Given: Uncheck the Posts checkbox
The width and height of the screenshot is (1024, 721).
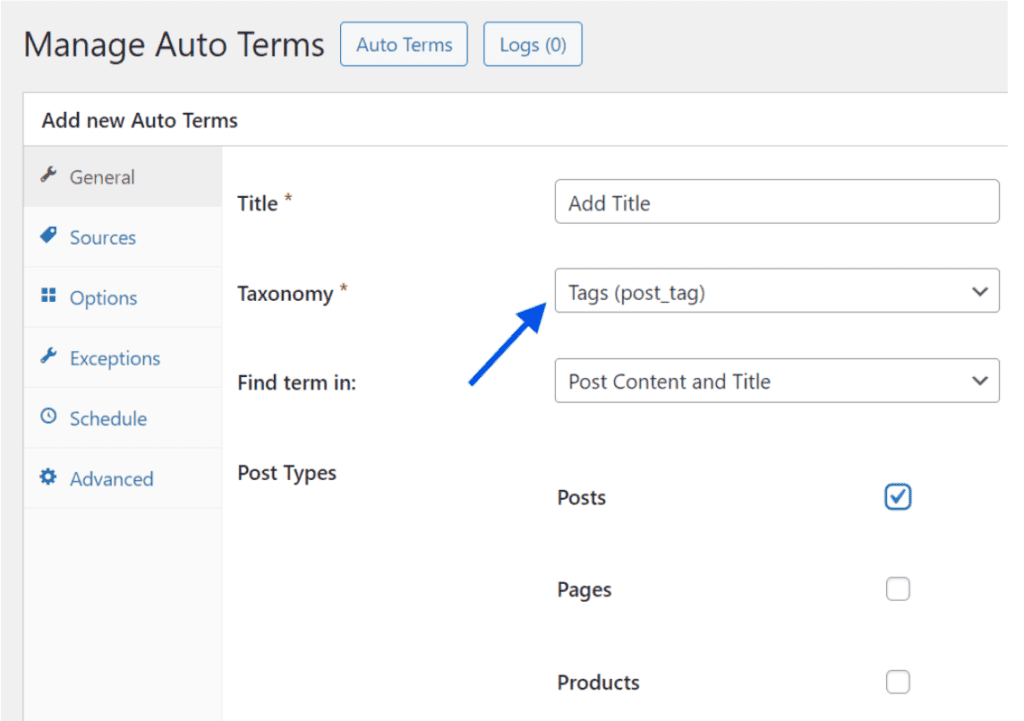Looking at the screenshot, I should 897,497.
